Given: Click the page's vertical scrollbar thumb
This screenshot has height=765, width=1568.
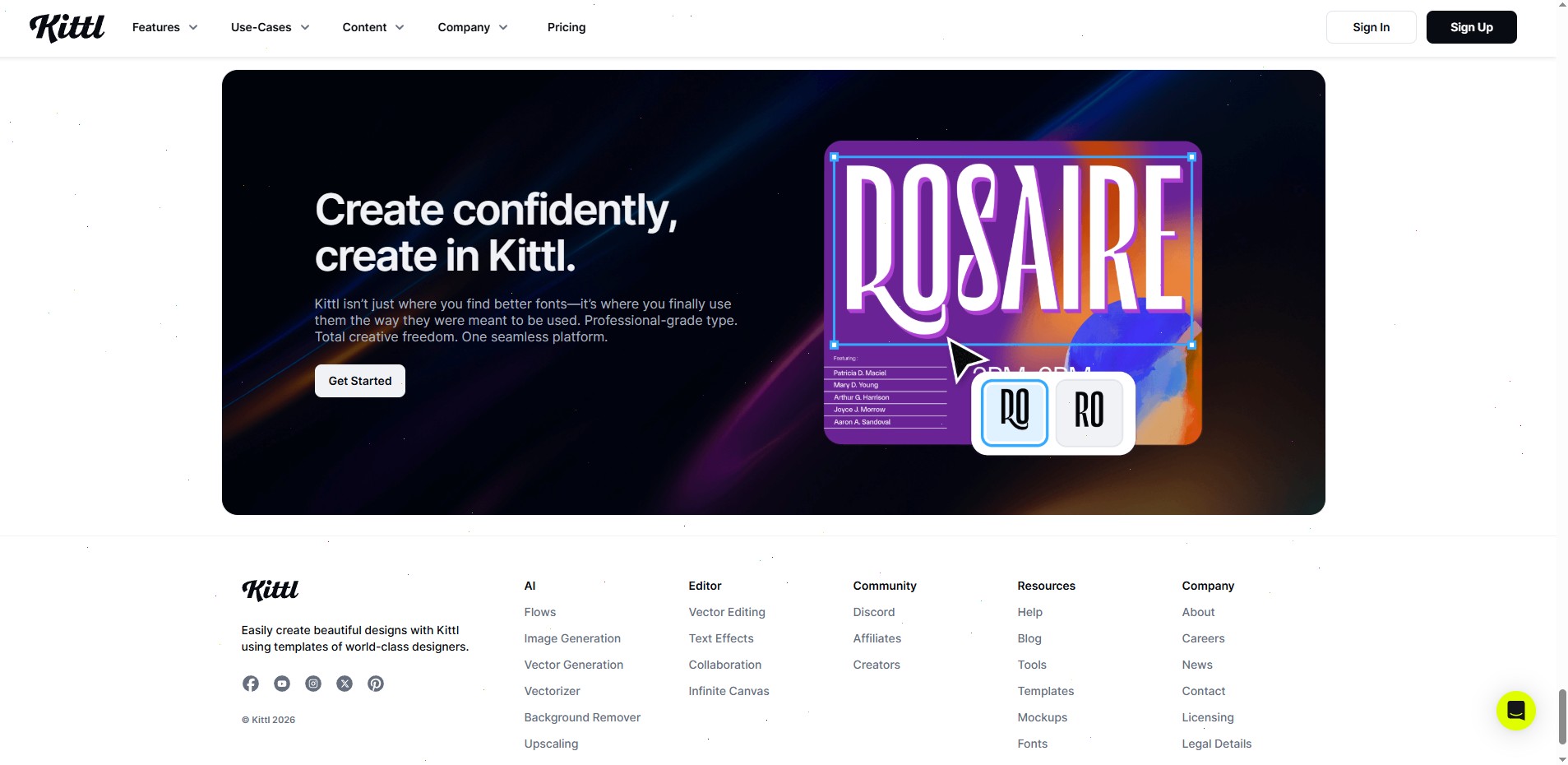Looking at the screenshot, I should [x=1562, y=716].
